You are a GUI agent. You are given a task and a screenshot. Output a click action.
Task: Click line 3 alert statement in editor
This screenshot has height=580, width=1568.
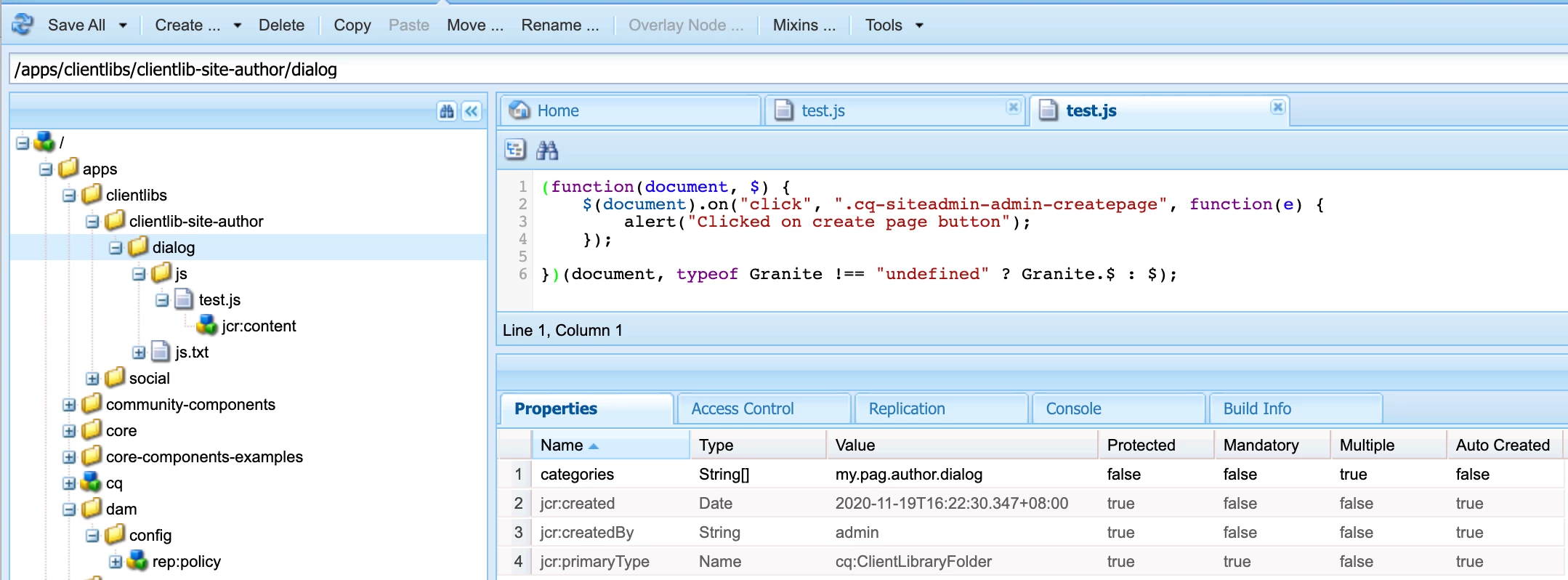827,222
